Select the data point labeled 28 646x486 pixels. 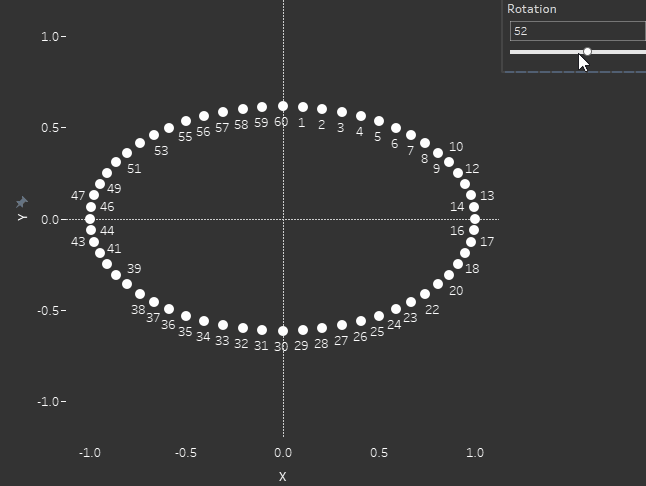point(322,328)
